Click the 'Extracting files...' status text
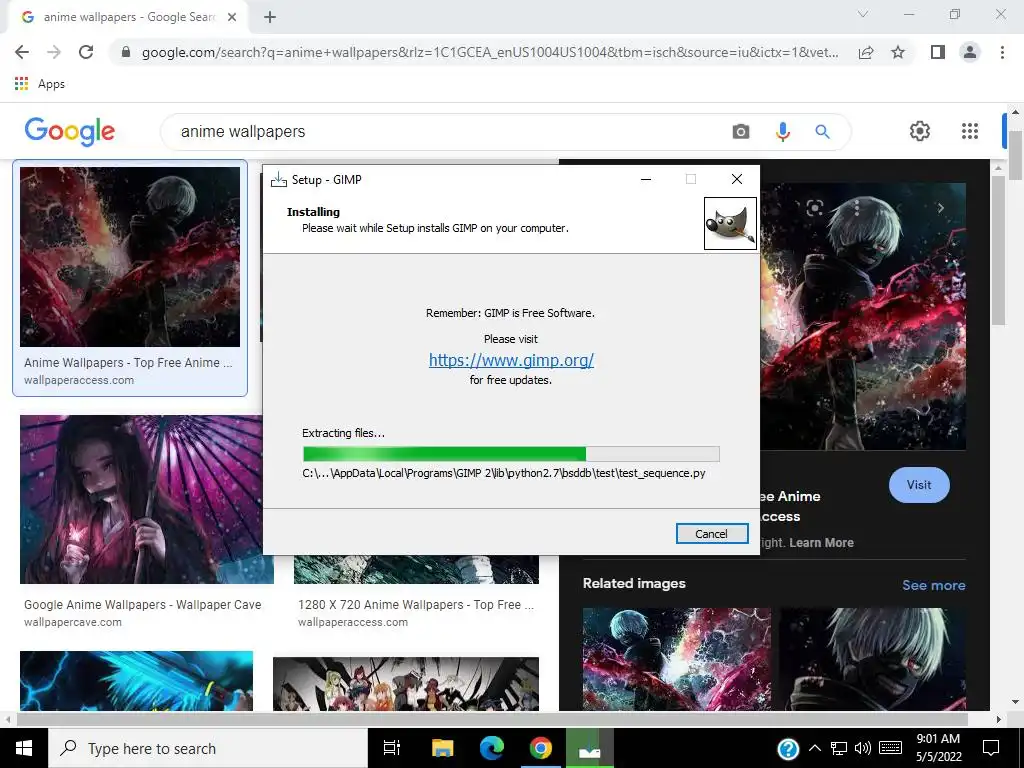Viewport: 1024px width, 768px height. pos(344,433)
